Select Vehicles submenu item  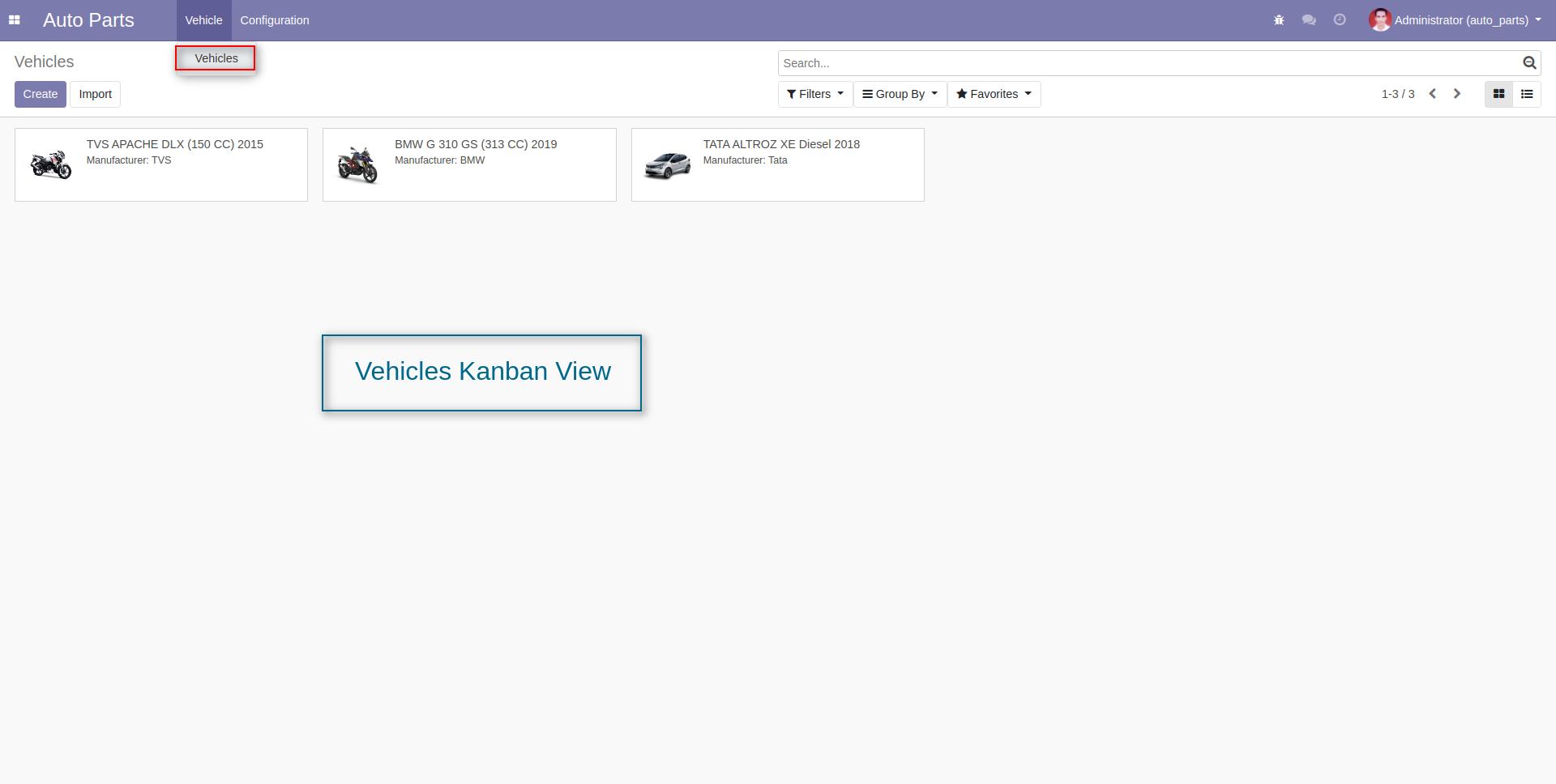[x=216, y=58]
